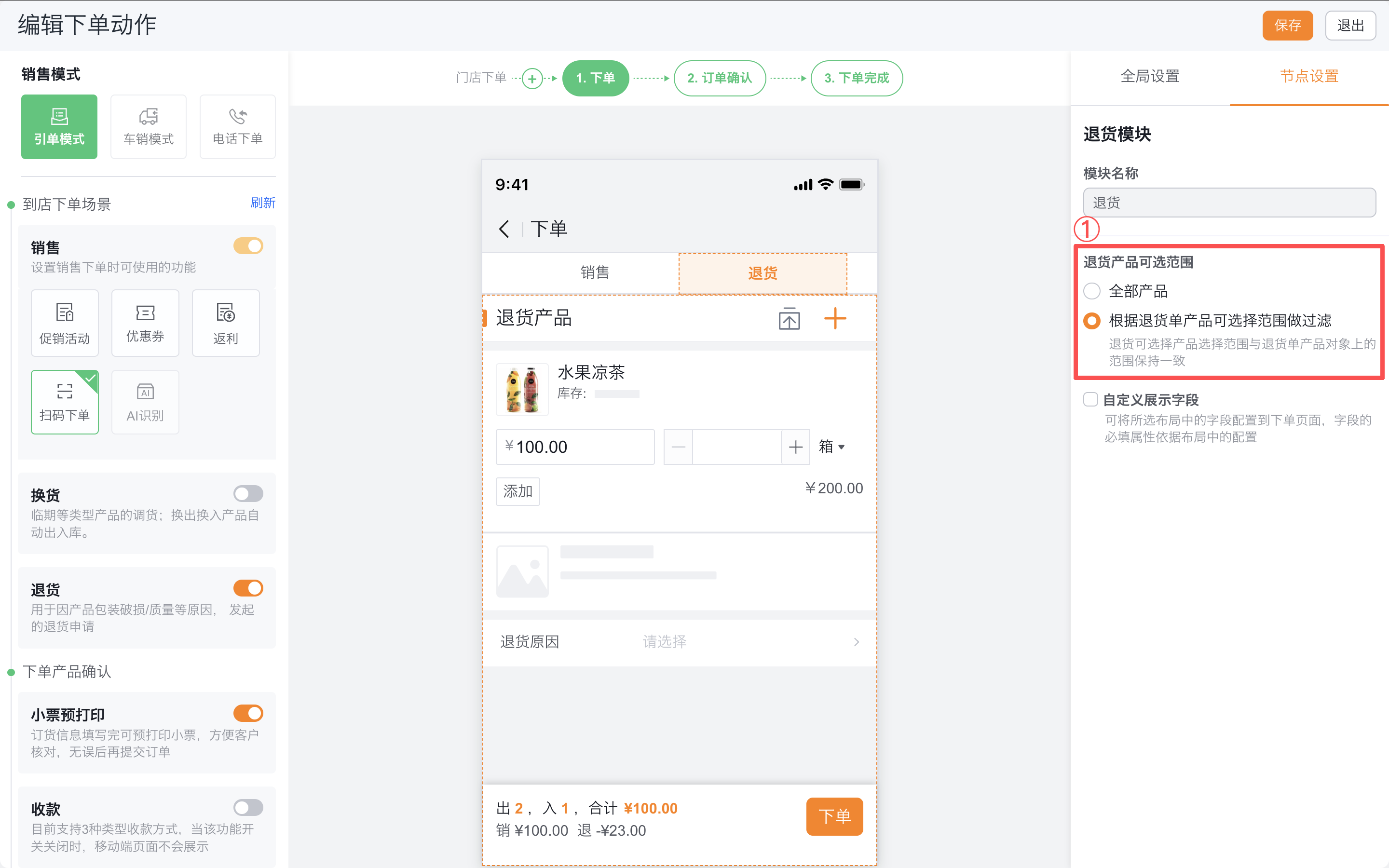Select the 电话下单 mode icon

pyautogui.click(x=237, y=126)
